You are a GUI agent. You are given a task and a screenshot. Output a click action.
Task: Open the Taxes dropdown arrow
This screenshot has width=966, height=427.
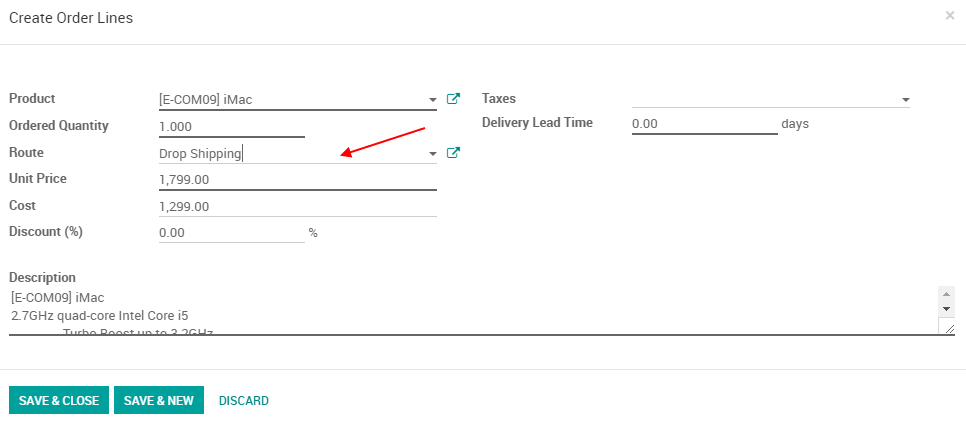click(x=905, y=100)
